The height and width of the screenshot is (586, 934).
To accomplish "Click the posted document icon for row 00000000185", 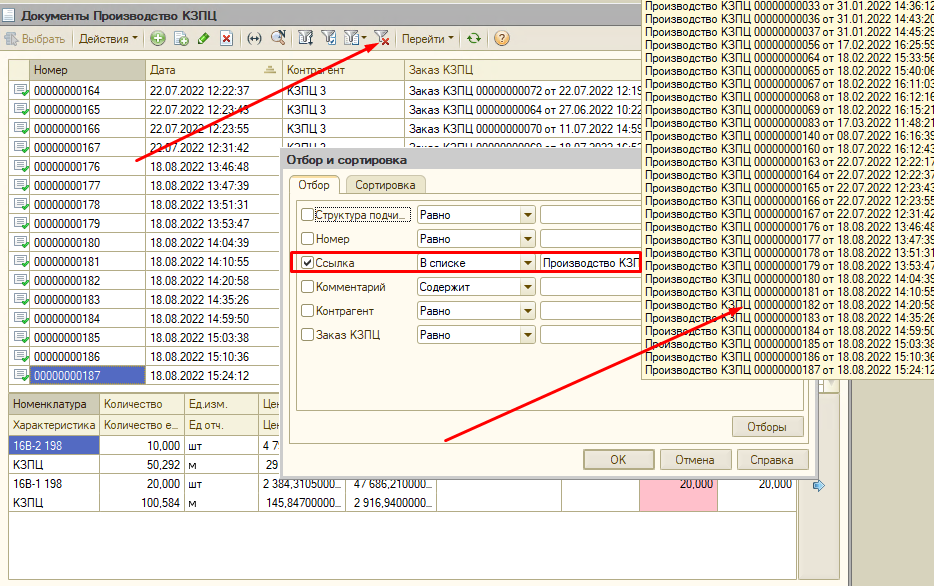I will click(x=21, y=337).
